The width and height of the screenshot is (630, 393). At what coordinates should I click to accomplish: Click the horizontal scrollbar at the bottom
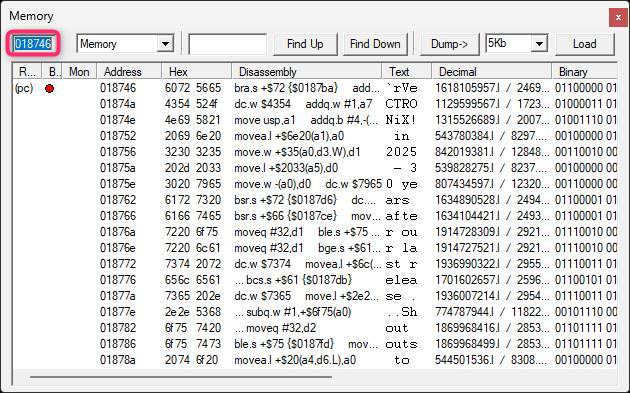coord(181,377)
